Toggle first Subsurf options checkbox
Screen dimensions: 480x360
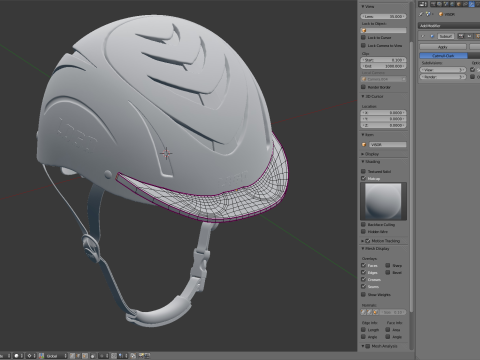[x=472, y=69]
